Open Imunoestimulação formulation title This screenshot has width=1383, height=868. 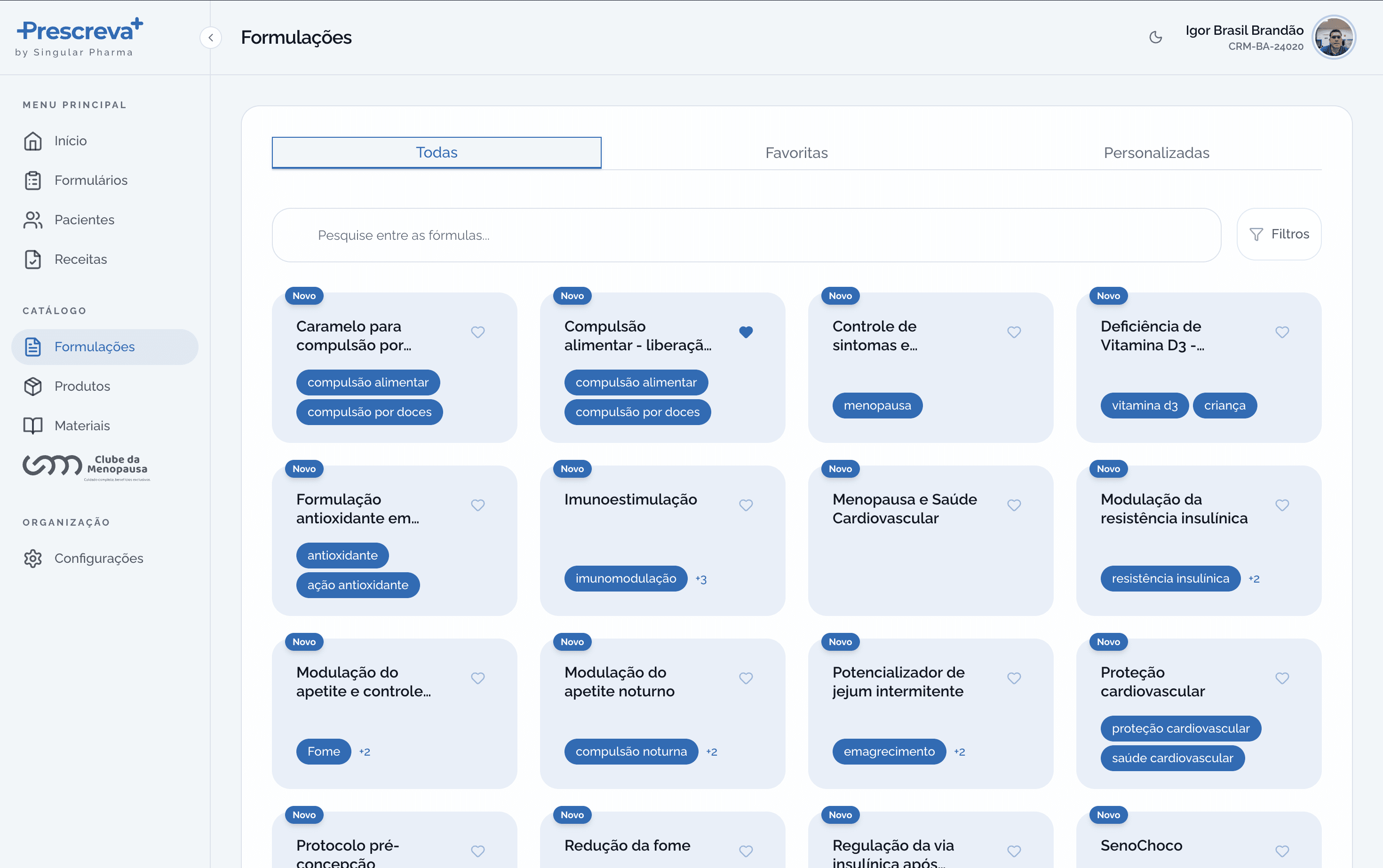(631, 499)
